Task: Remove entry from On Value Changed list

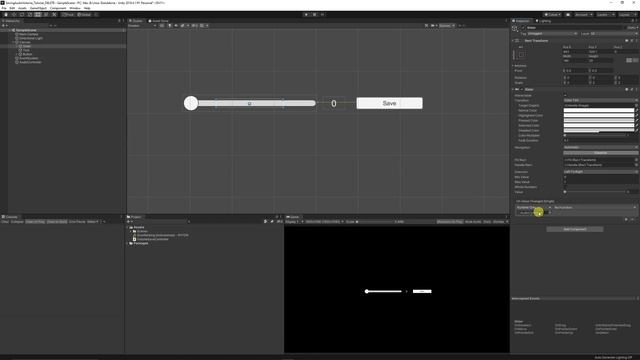Action: pyautogui.click(x=633, y=220)
